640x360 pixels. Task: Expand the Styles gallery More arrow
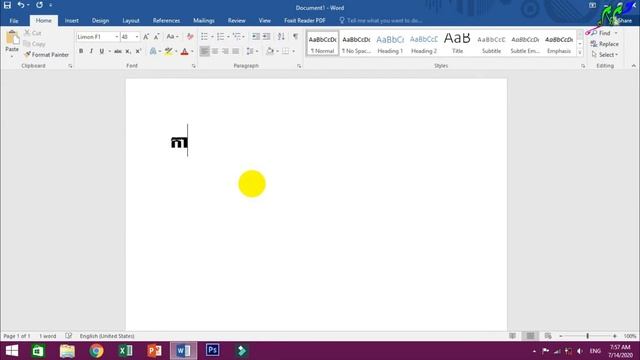[x=580, y=52]
